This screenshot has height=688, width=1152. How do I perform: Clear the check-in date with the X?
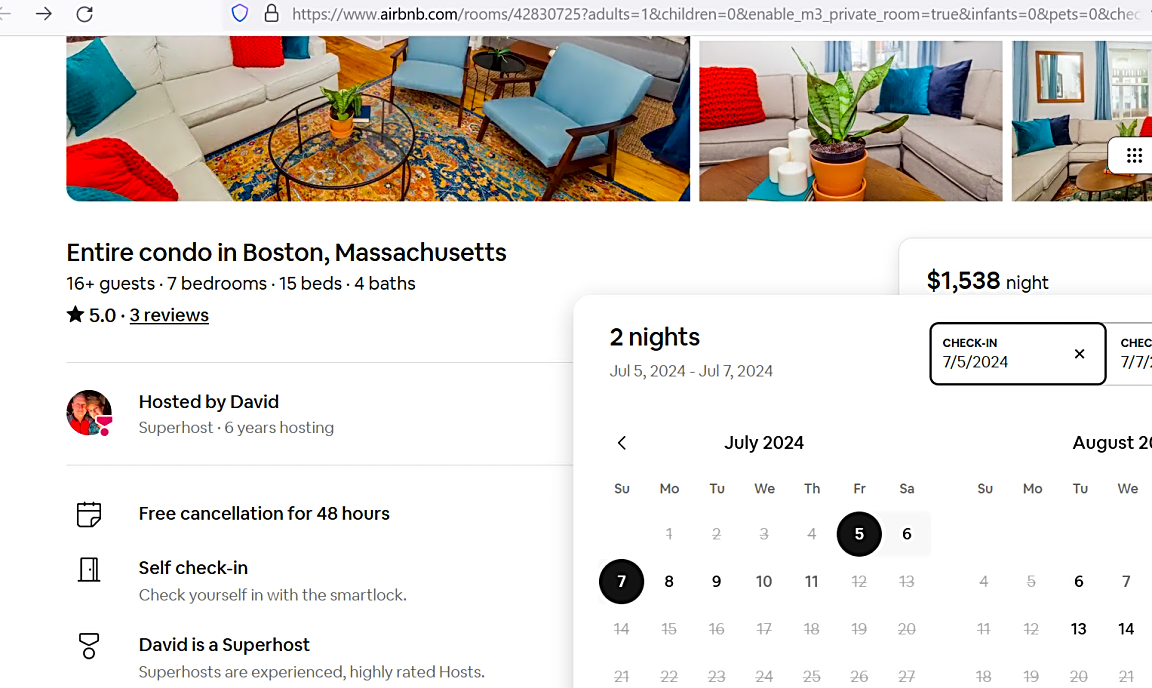[1079, 354]
